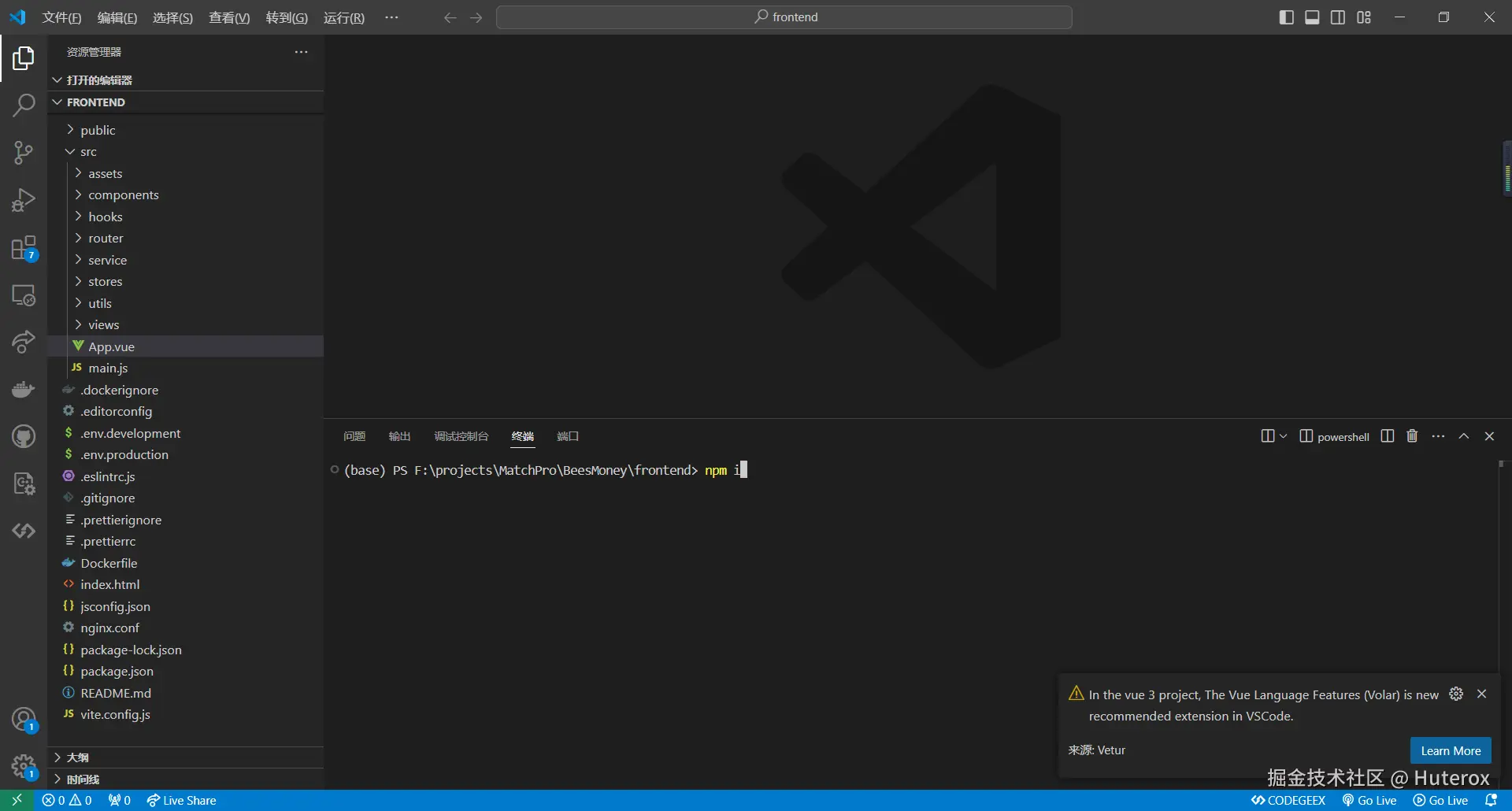Open errors and warnings status item

pos(67,800)
